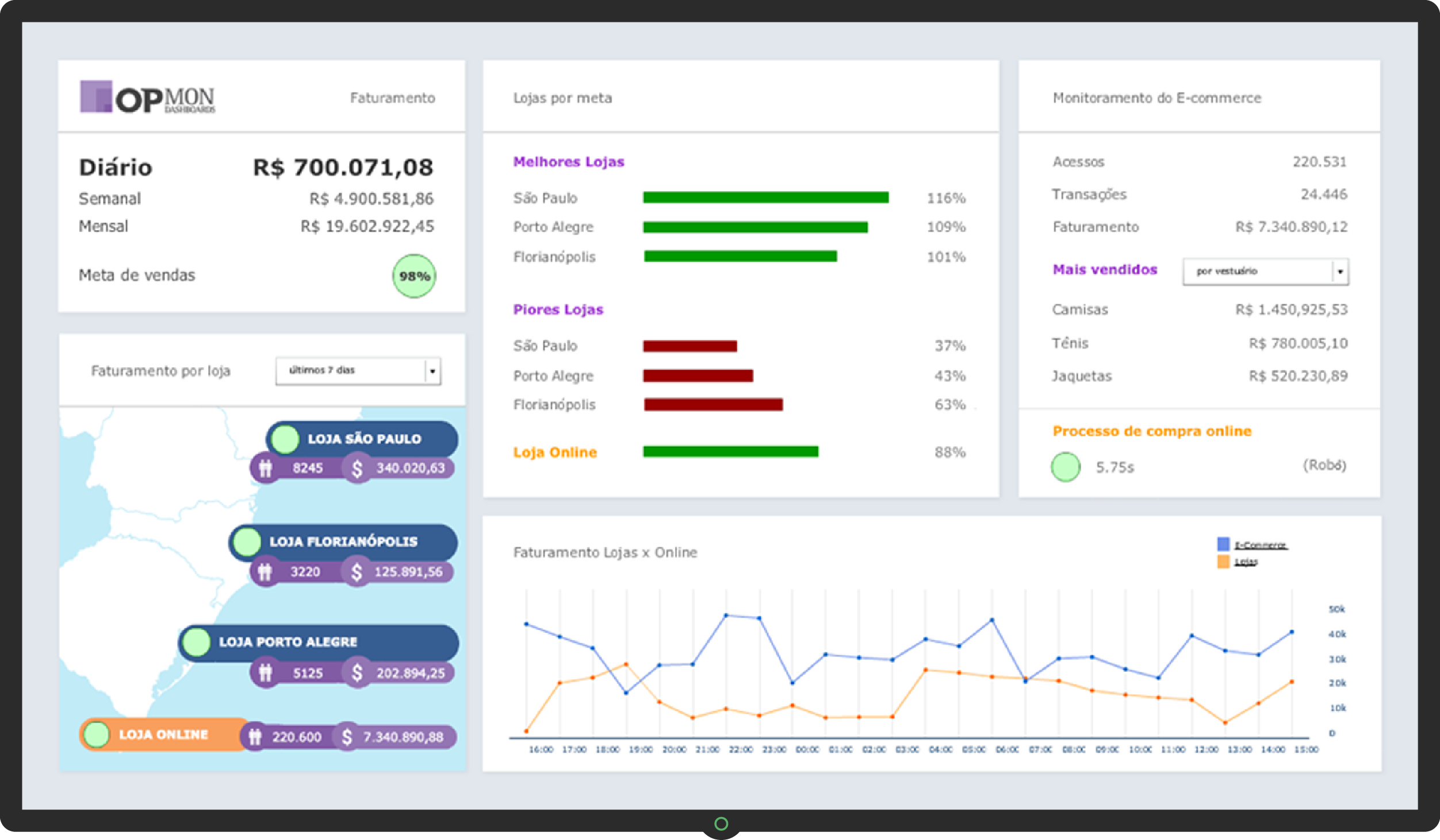Click the orange 'Loja Online' label above chart
The width and height of the screenshot is (1440, 840).
pos(555,452)
